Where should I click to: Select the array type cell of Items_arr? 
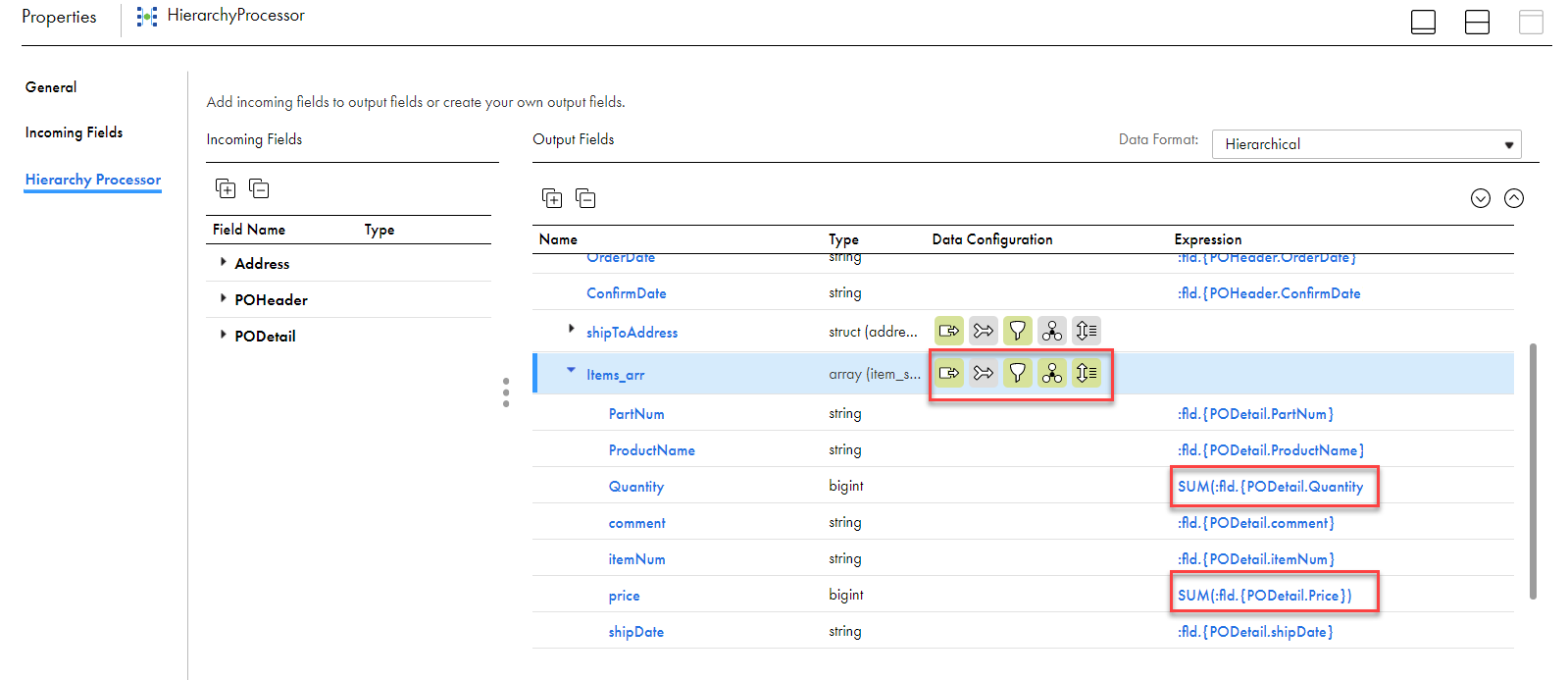click(x=875, y=374)
